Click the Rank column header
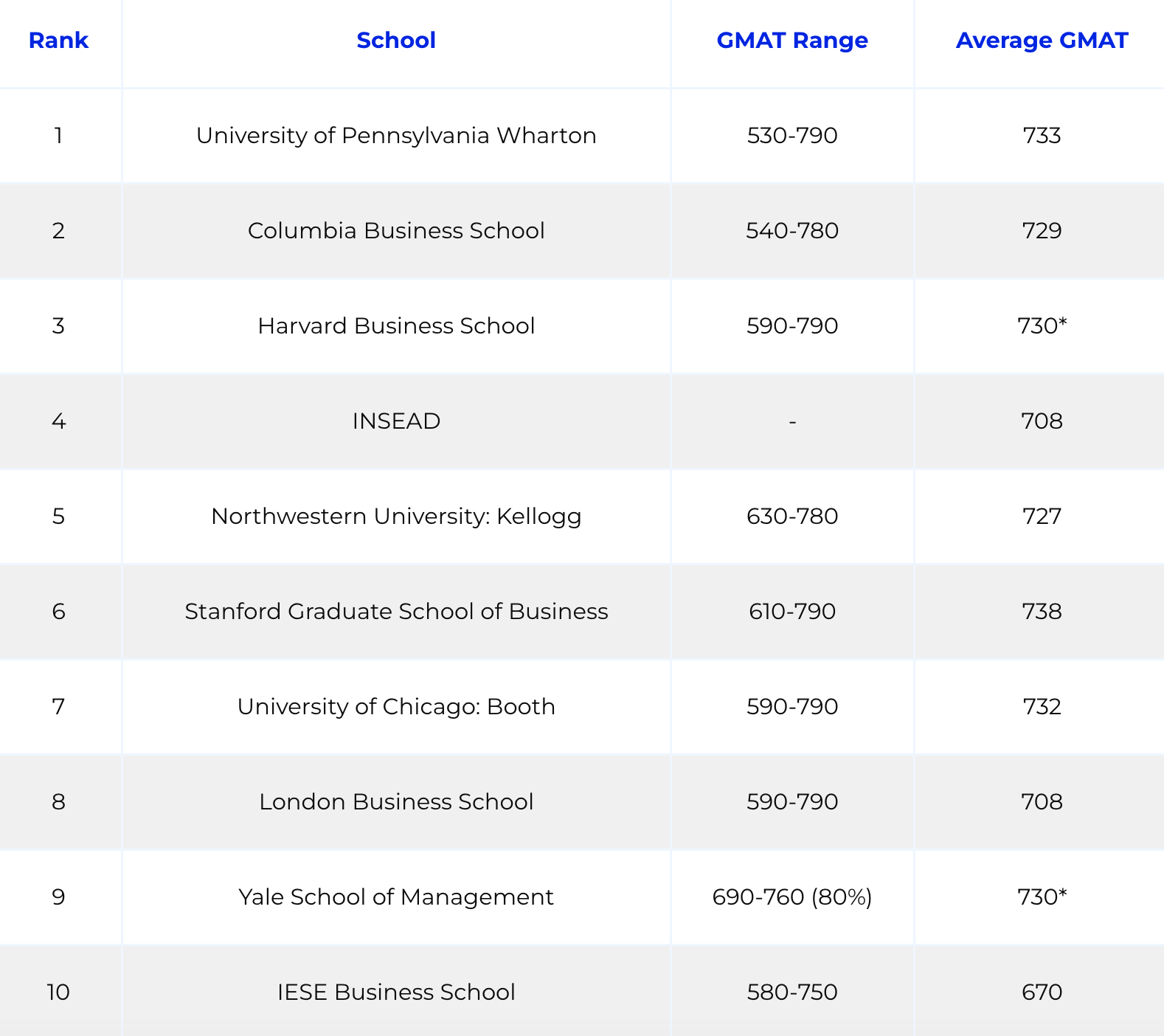 pos(58,40)
